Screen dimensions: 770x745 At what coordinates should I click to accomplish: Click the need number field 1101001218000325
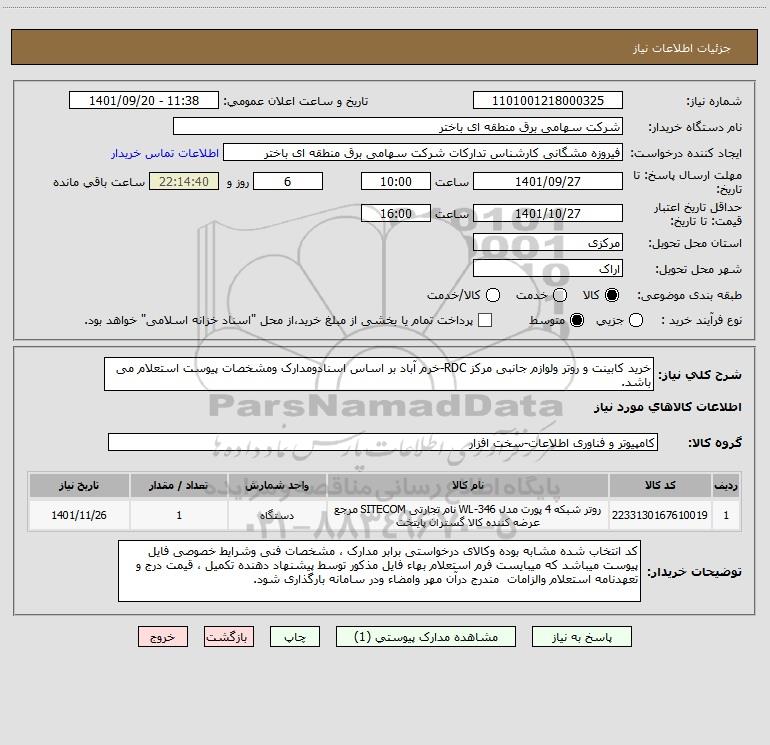click(548, 101)
